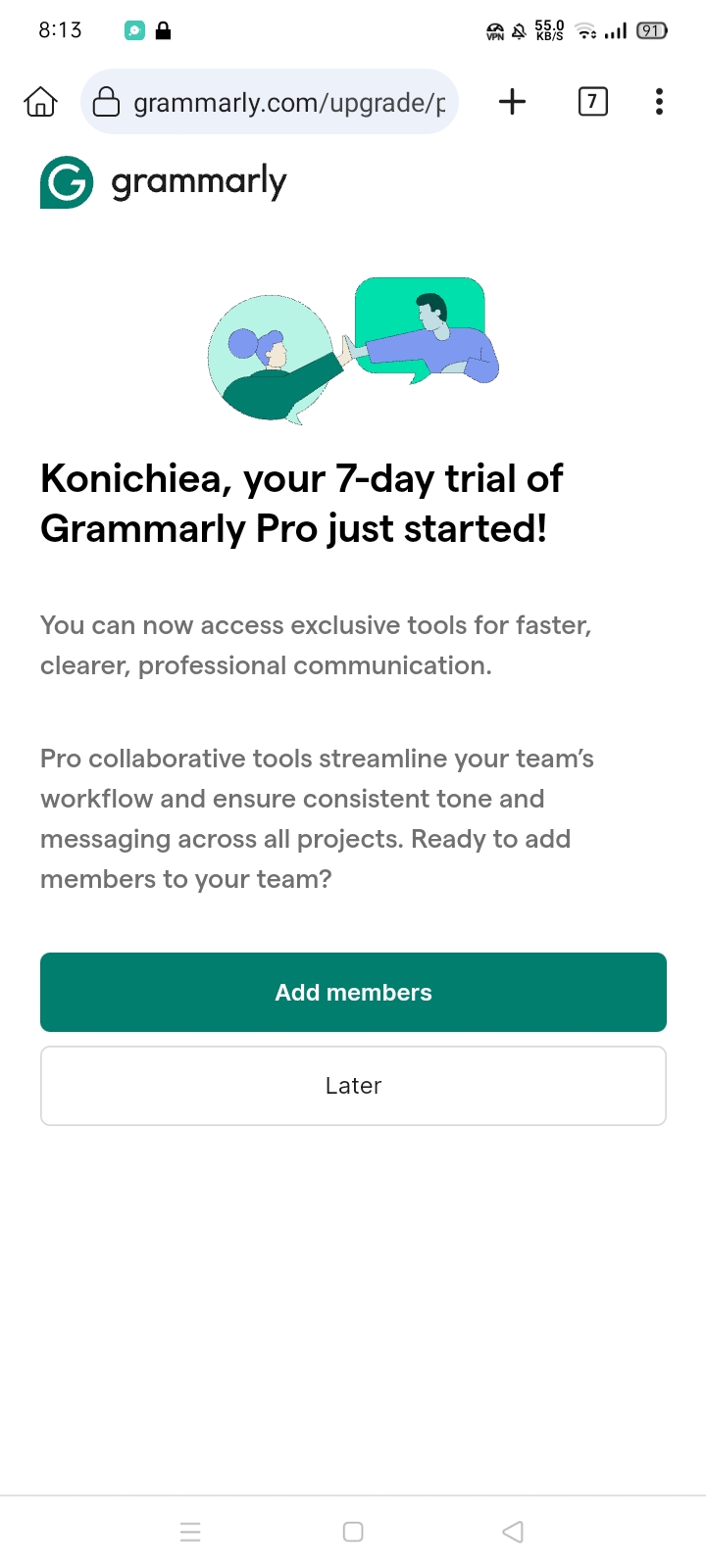Viewport: 706px width, 1568px height.
Task: Open a new tab with plus icon
Action: (x=512, y=102)
